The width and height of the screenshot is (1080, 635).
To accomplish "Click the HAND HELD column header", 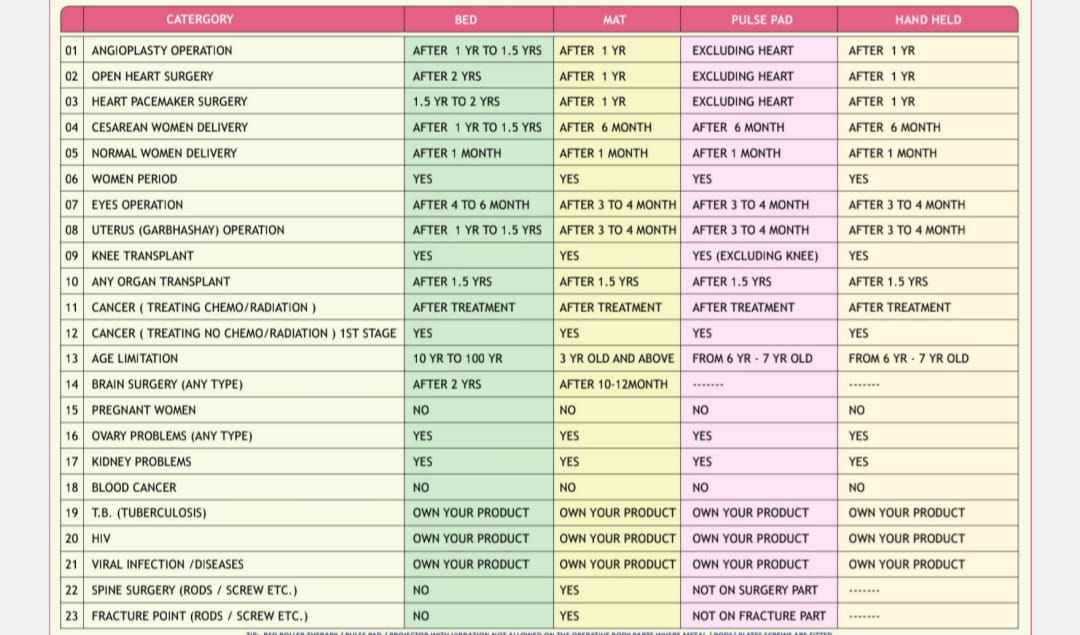I will click(927, 19).
